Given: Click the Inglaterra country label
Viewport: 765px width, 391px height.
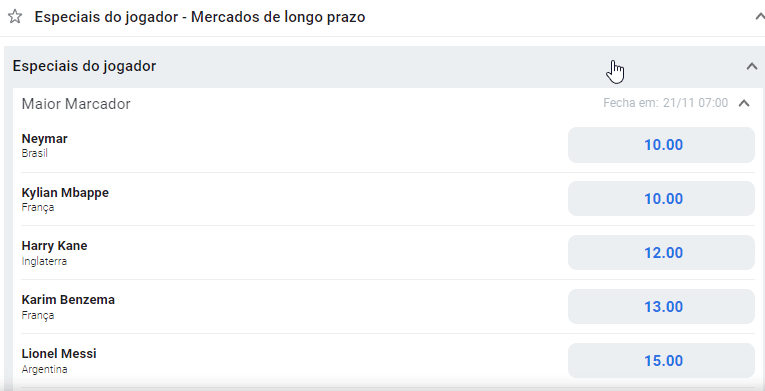Looking at the screenshot, I should point(44,261).
